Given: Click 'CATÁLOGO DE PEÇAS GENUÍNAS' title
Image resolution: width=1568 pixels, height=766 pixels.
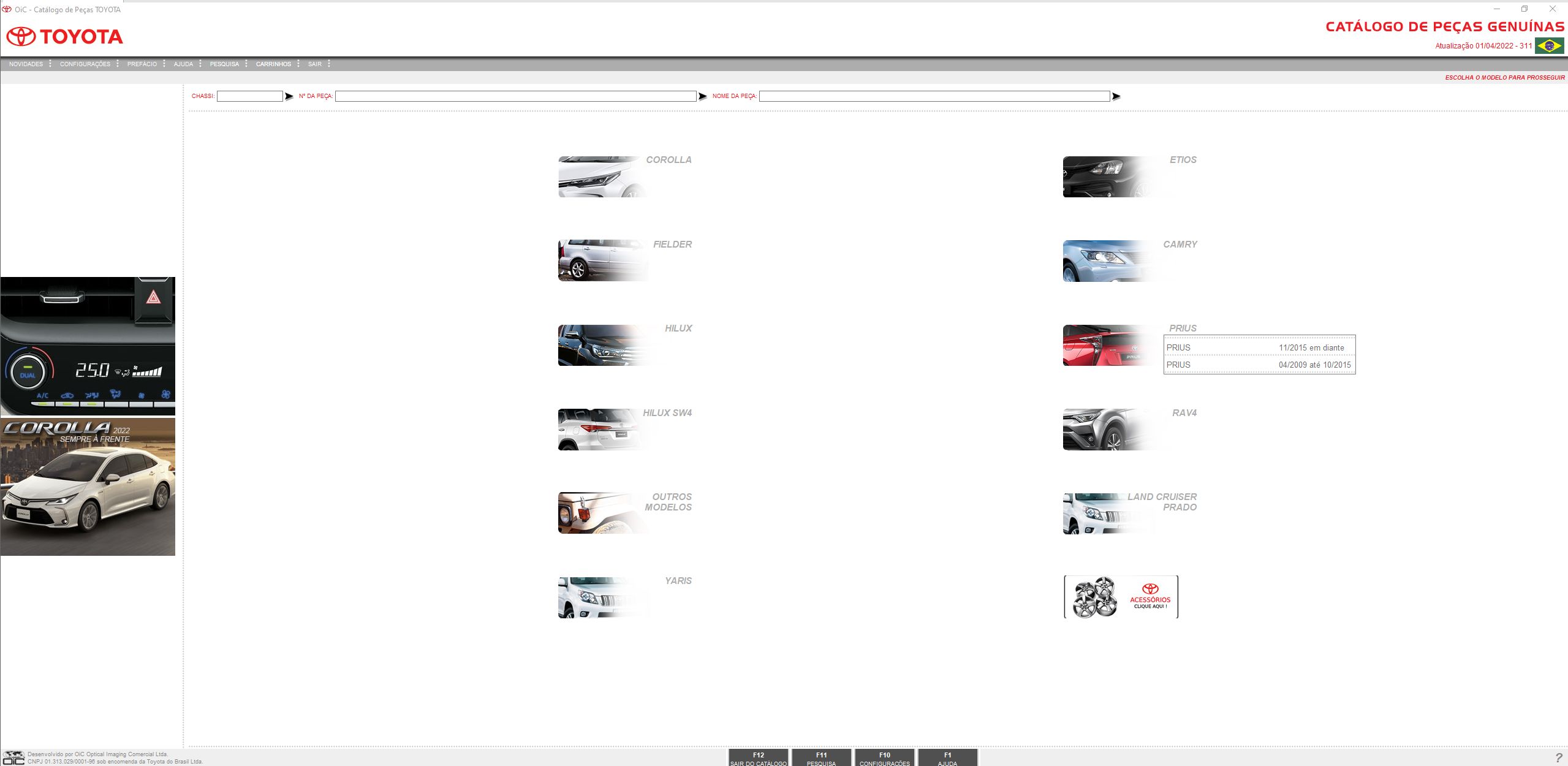Looking at the screenshot, I should [x=1445, y=26].
